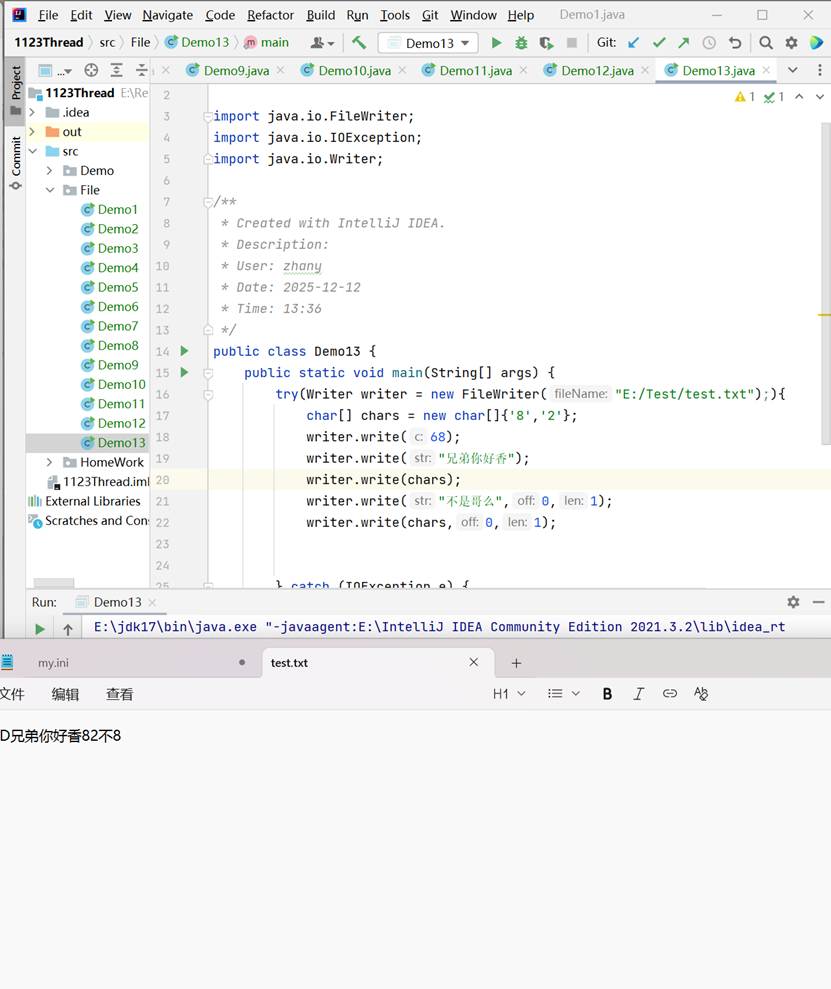This screenshot has height=989, width=831.
Task: Switch to Demo11.java tab
Action: point(475,71)
